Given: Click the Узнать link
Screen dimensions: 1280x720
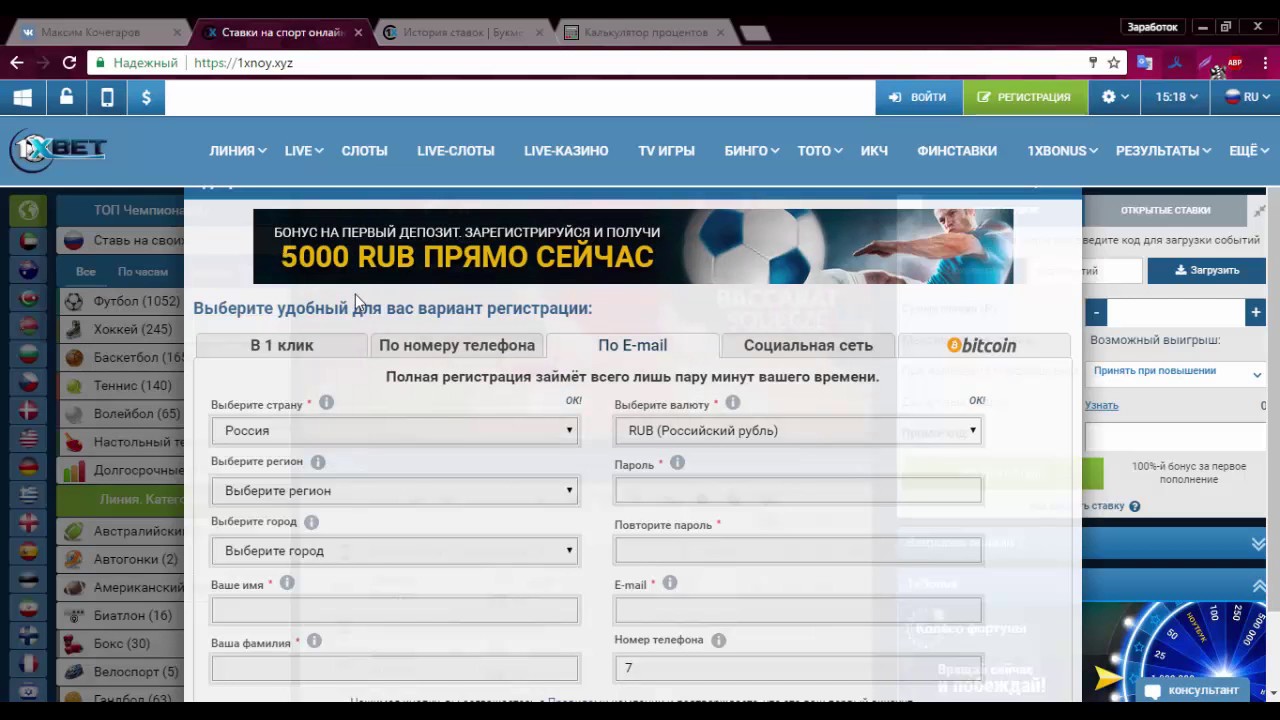Looking at the screenshot, I should [x=1102, y=405].
